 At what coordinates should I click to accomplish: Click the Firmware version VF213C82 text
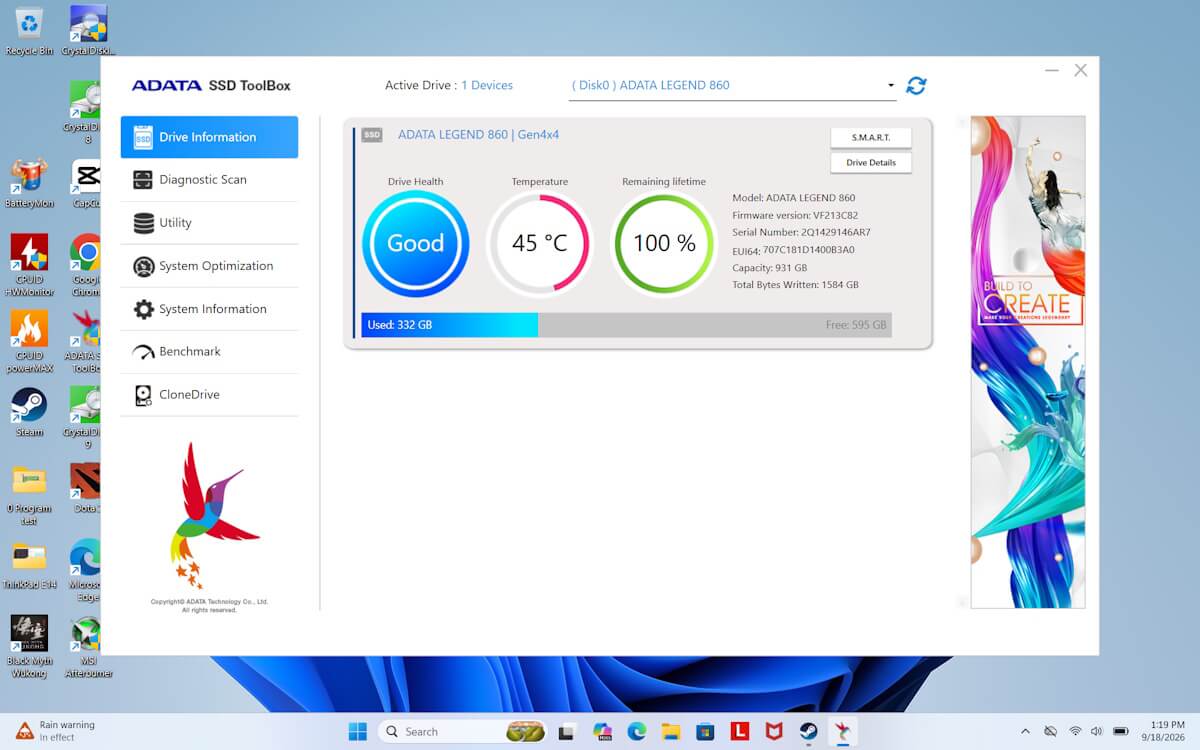tap(795, 215)
